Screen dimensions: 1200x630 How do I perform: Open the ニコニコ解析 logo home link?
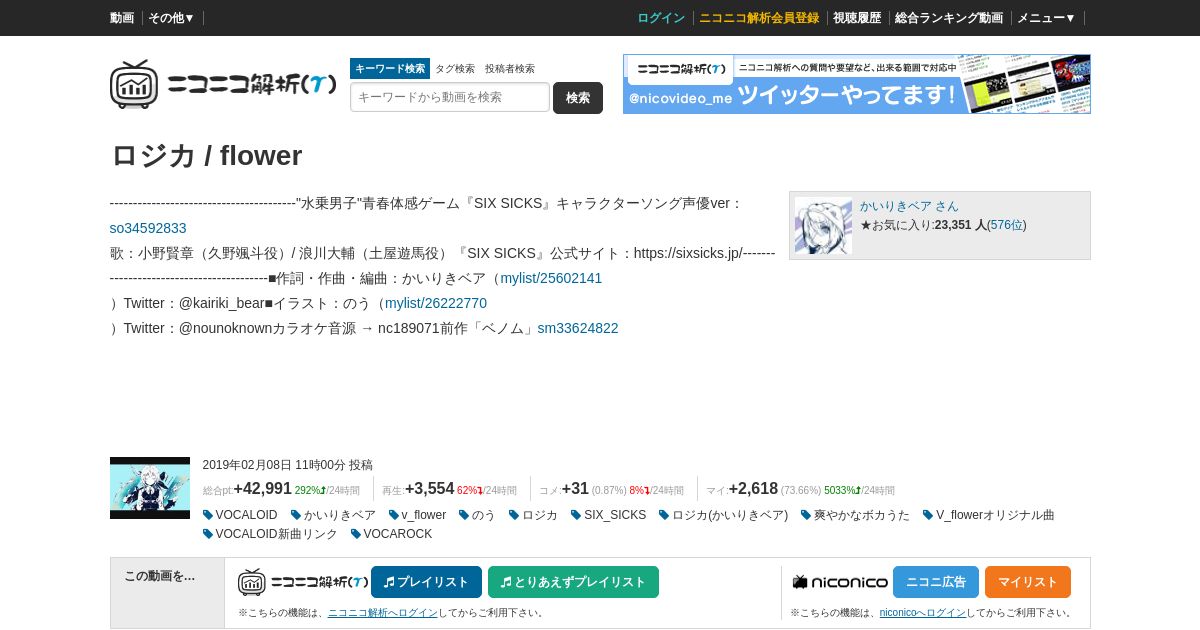(x=223, y=85)
